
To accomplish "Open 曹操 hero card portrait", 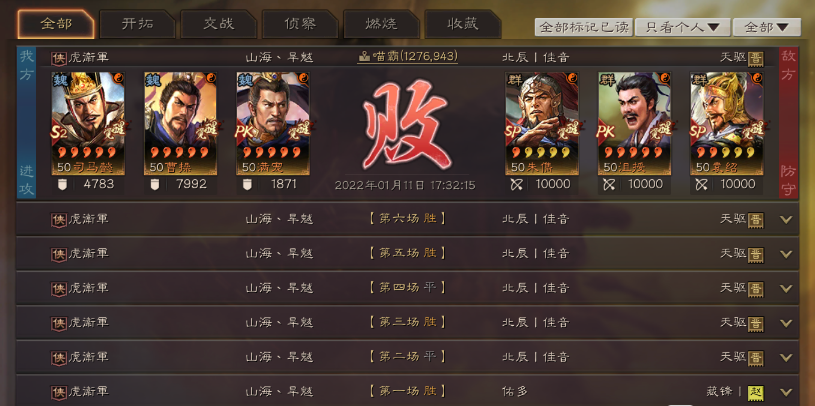I will (x=180, y=123).
